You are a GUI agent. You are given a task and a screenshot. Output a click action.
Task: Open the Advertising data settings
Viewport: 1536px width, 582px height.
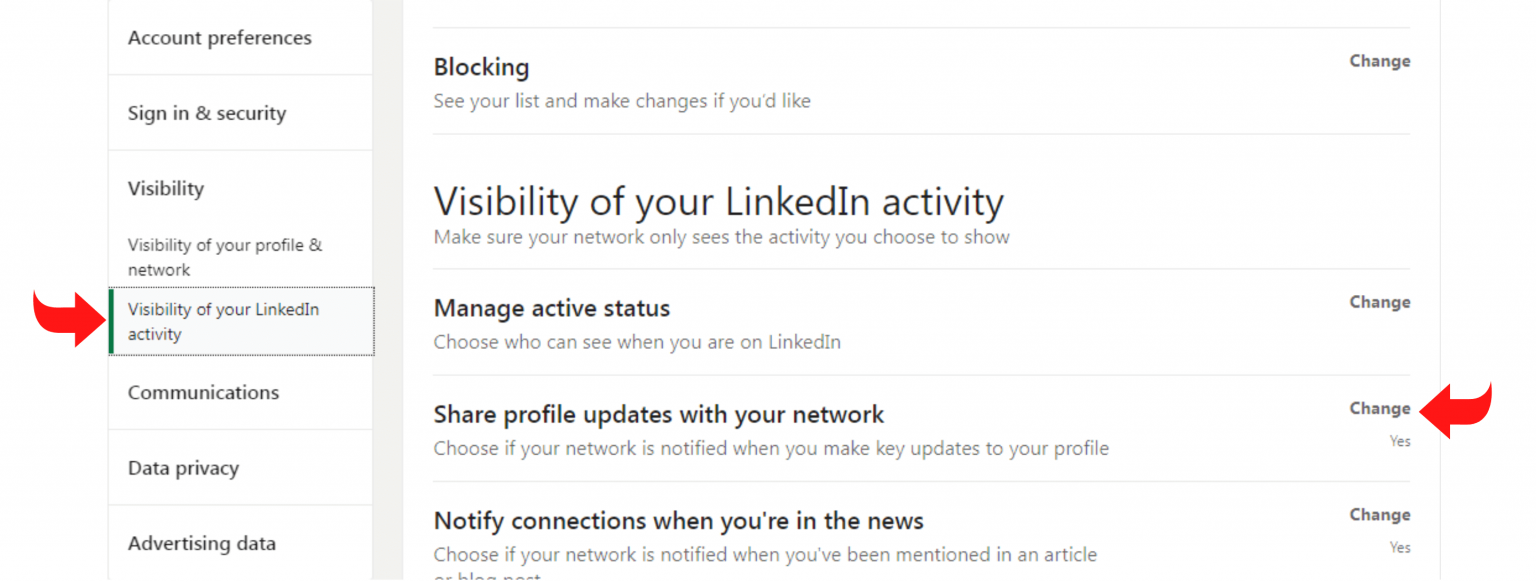click(201, 543)
